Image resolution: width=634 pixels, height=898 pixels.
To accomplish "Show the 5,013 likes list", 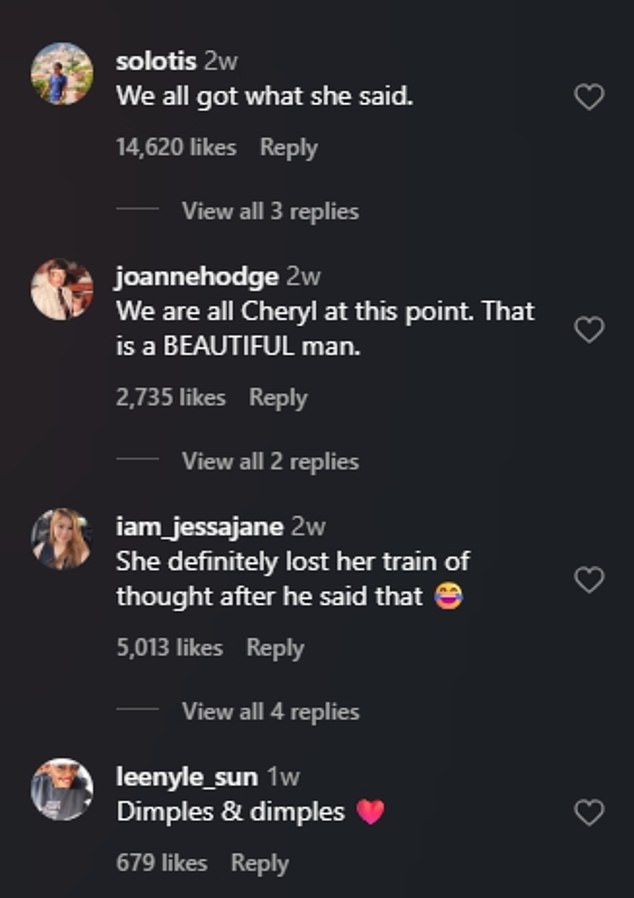I will [x=169, y=647].
